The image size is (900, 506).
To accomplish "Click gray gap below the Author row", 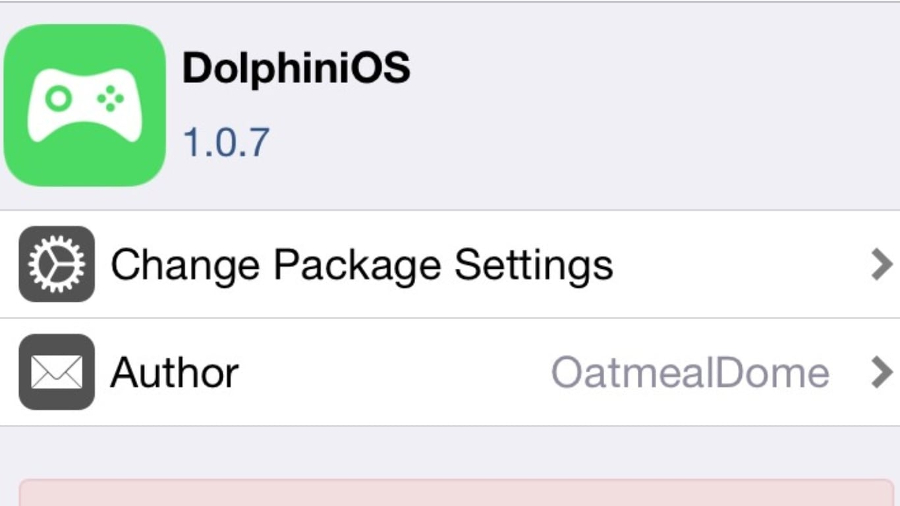I will (450, 450).
